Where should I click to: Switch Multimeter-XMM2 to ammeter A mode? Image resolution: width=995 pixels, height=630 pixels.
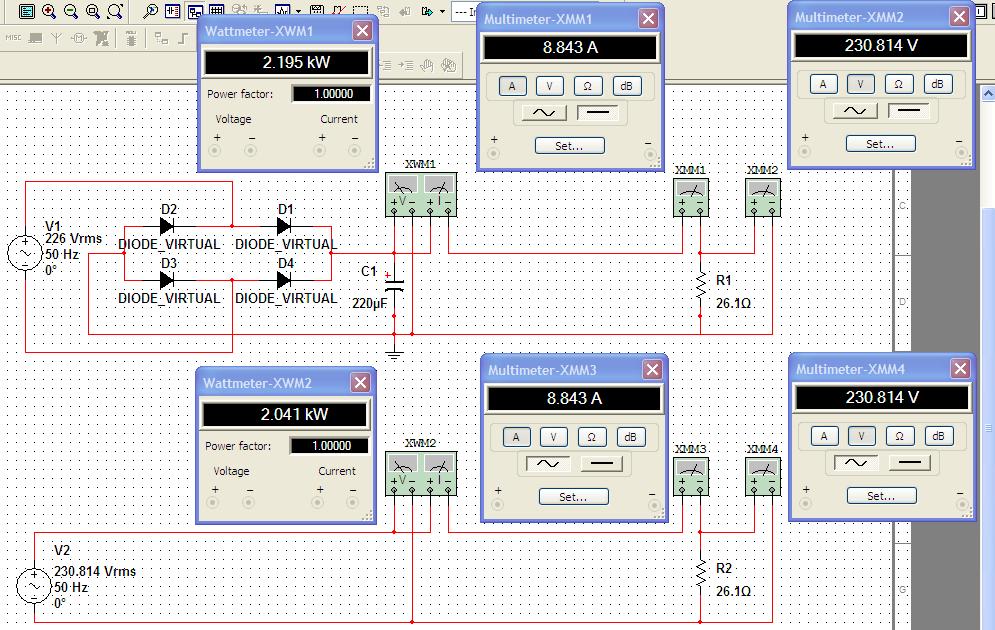coord(823,84)
